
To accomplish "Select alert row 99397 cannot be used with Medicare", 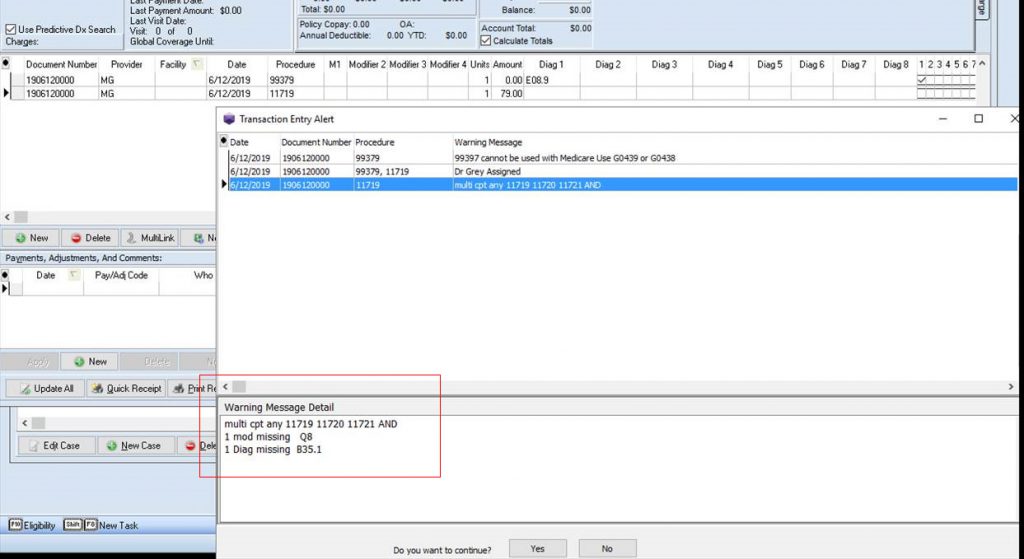I will (623, 158).
